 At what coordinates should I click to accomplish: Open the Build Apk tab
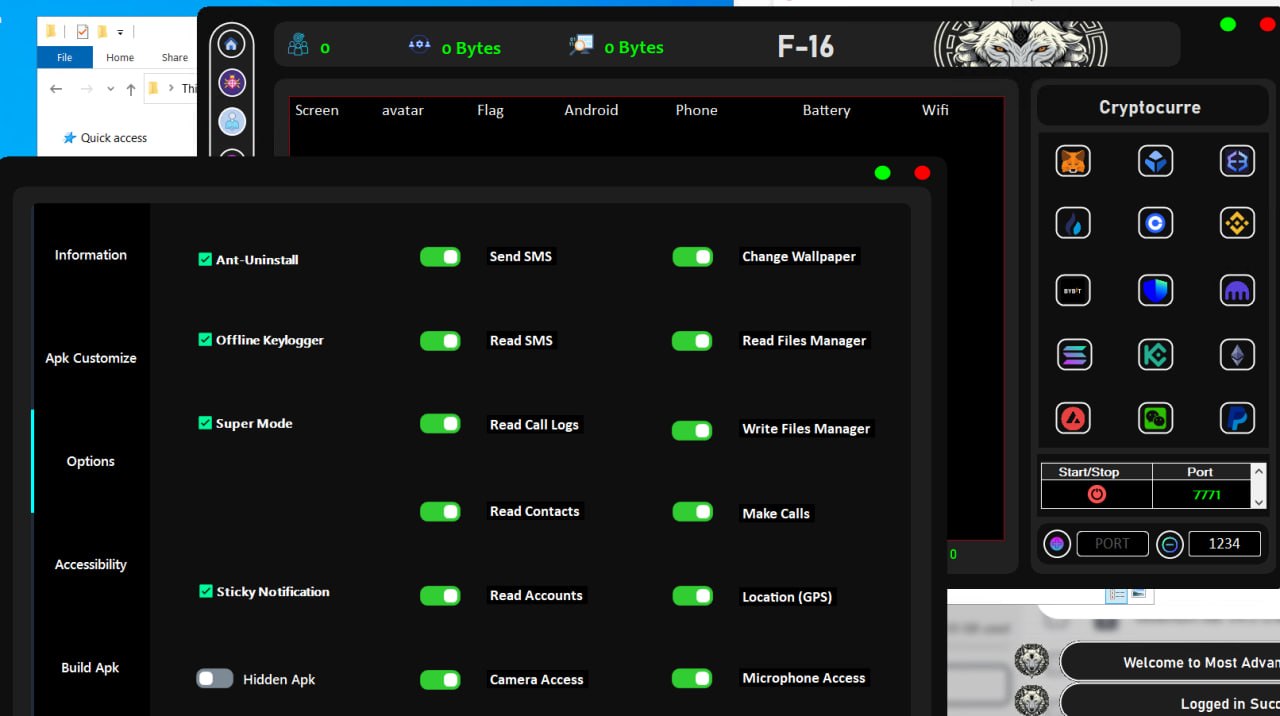click(91, 668)
